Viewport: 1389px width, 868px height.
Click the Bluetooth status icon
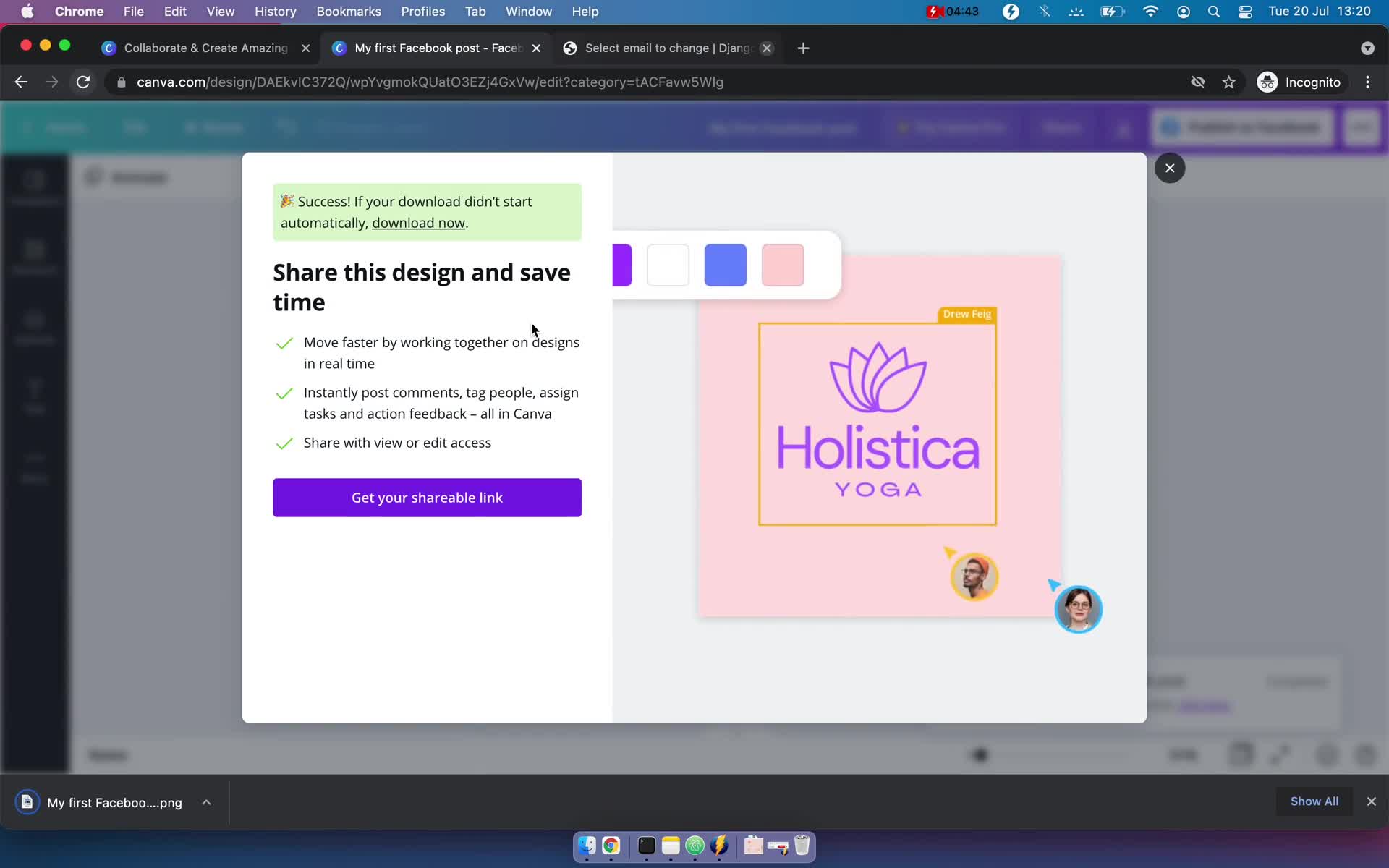[x=1044, y=11]
